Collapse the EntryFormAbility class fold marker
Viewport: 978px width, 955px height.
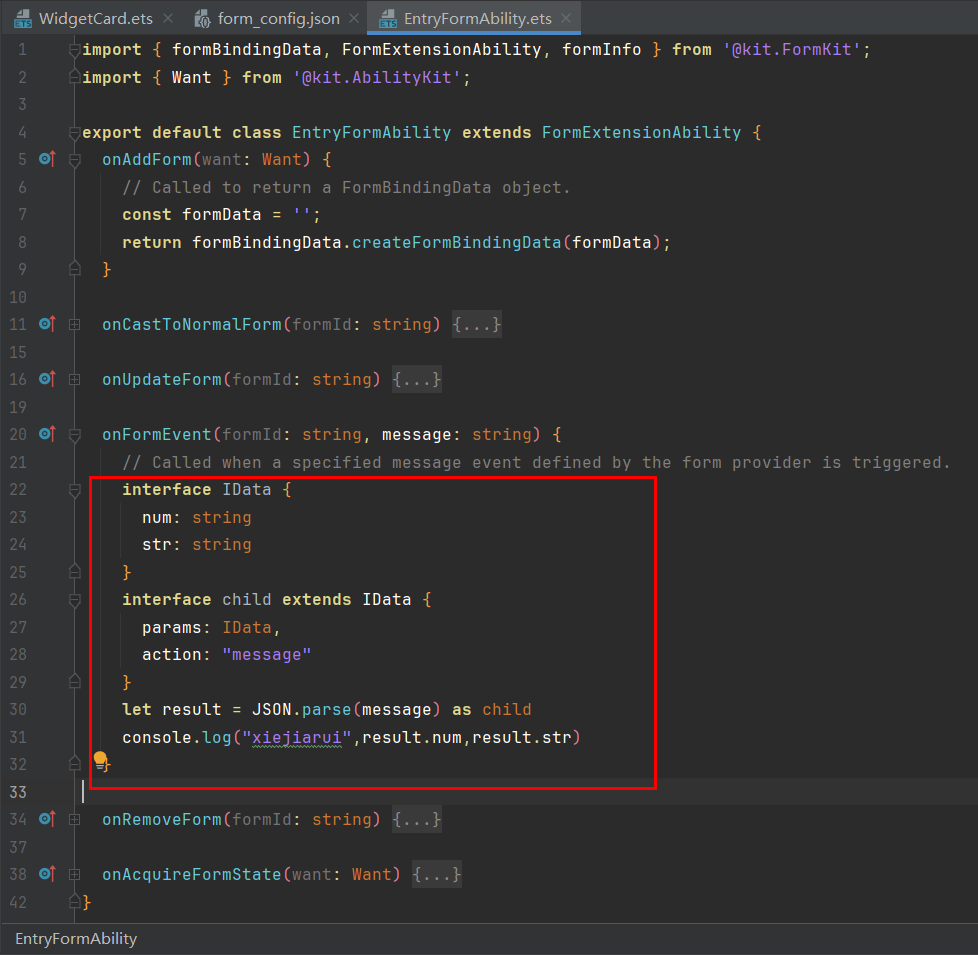[74, 132]
